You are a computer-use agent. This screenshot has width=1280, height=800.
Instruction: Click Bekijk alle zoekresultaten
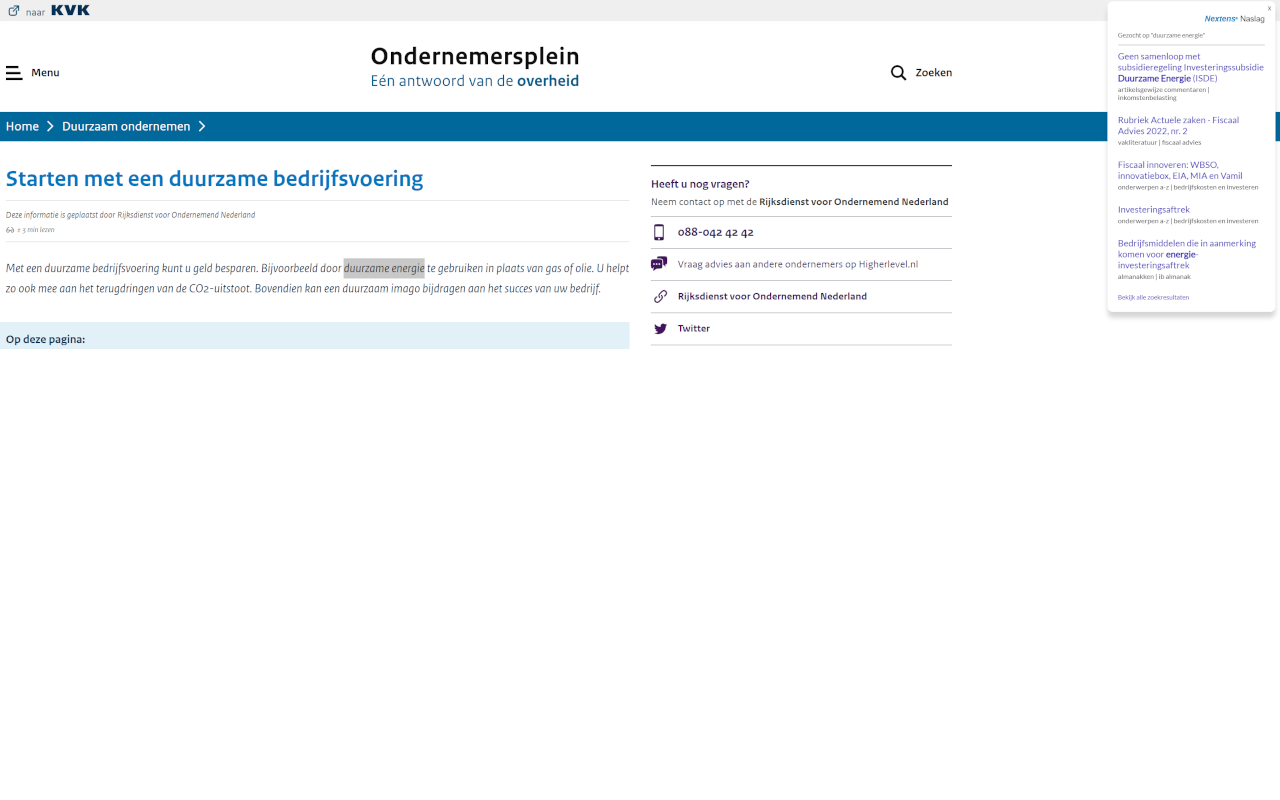click(1153, 297)
